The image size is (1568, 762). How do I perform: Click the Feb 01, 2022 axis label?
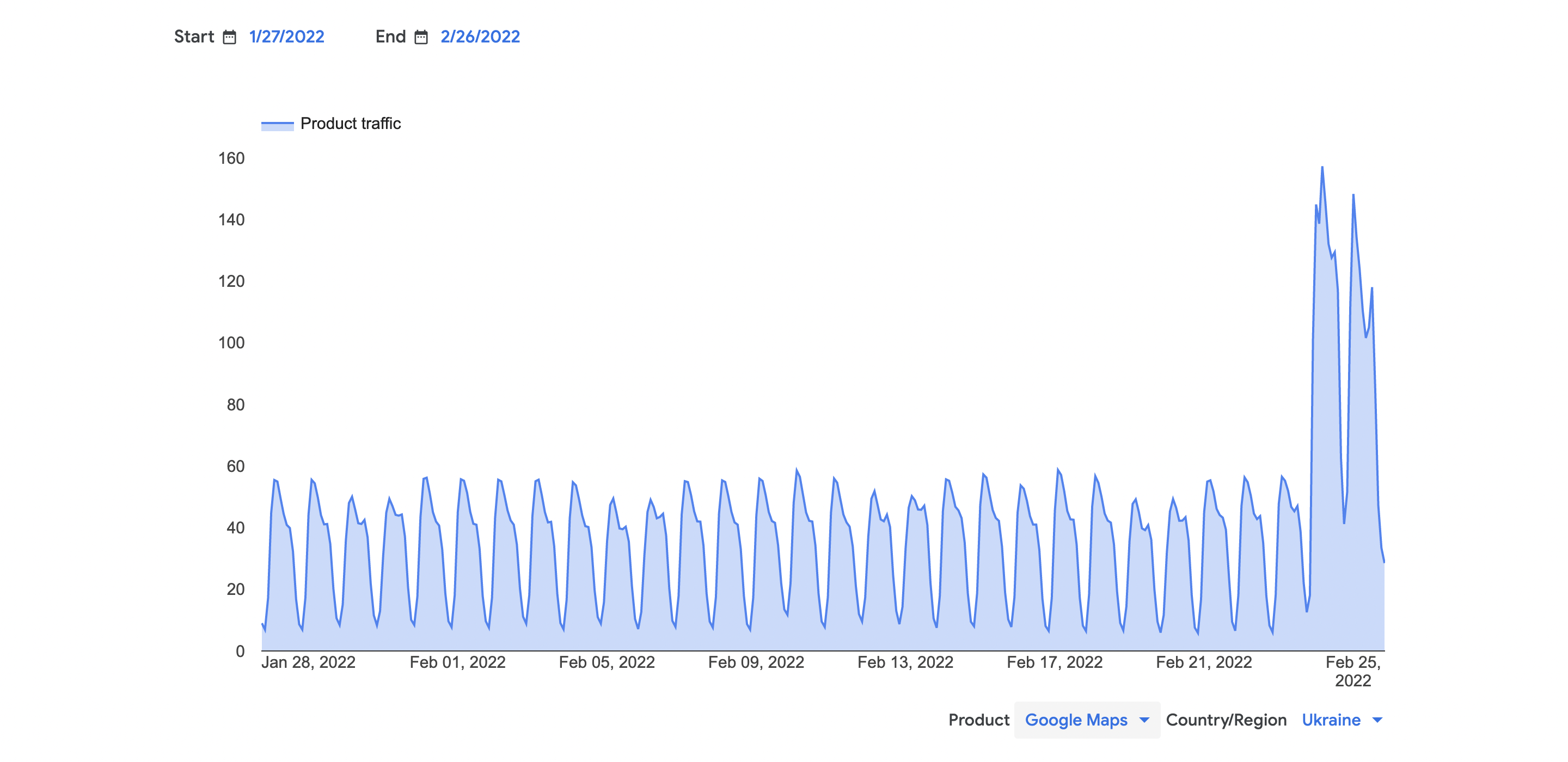(457, 662)
